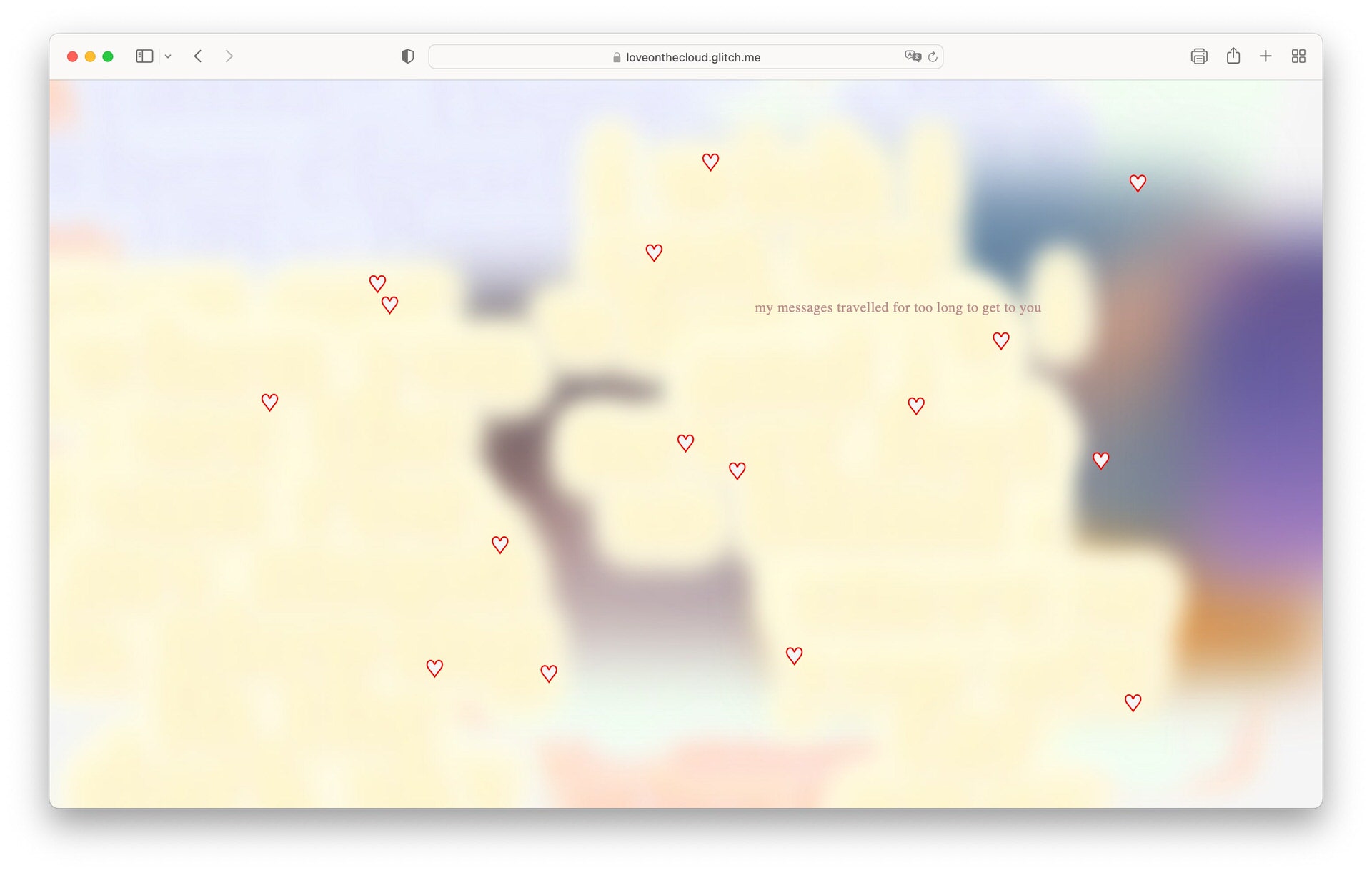Open the sidebar options dropdown chevron
The height and width of the screenshot is (873, 1372).
(x=168, y=56)
